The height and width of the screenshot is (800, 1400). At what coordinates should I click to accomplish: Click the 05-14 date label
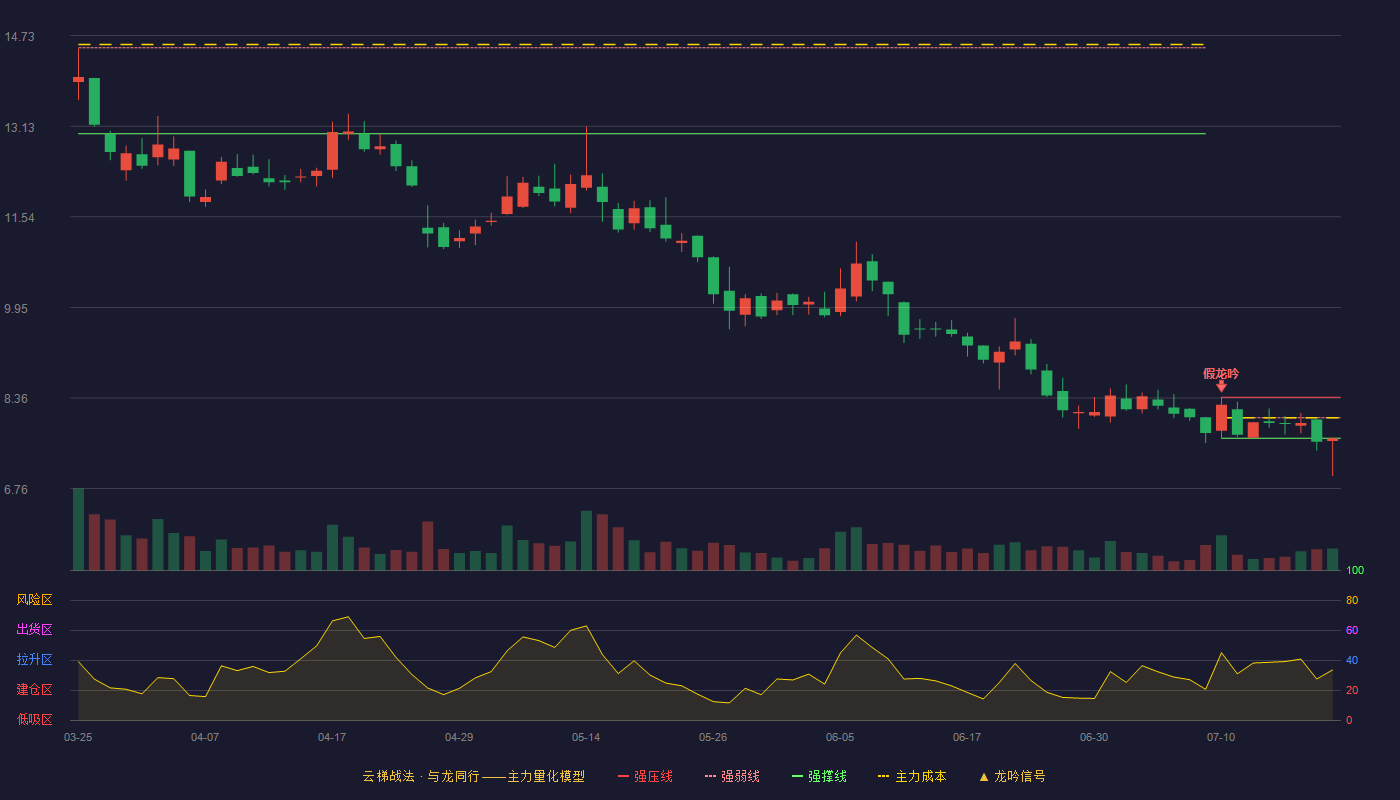point(586,737)
